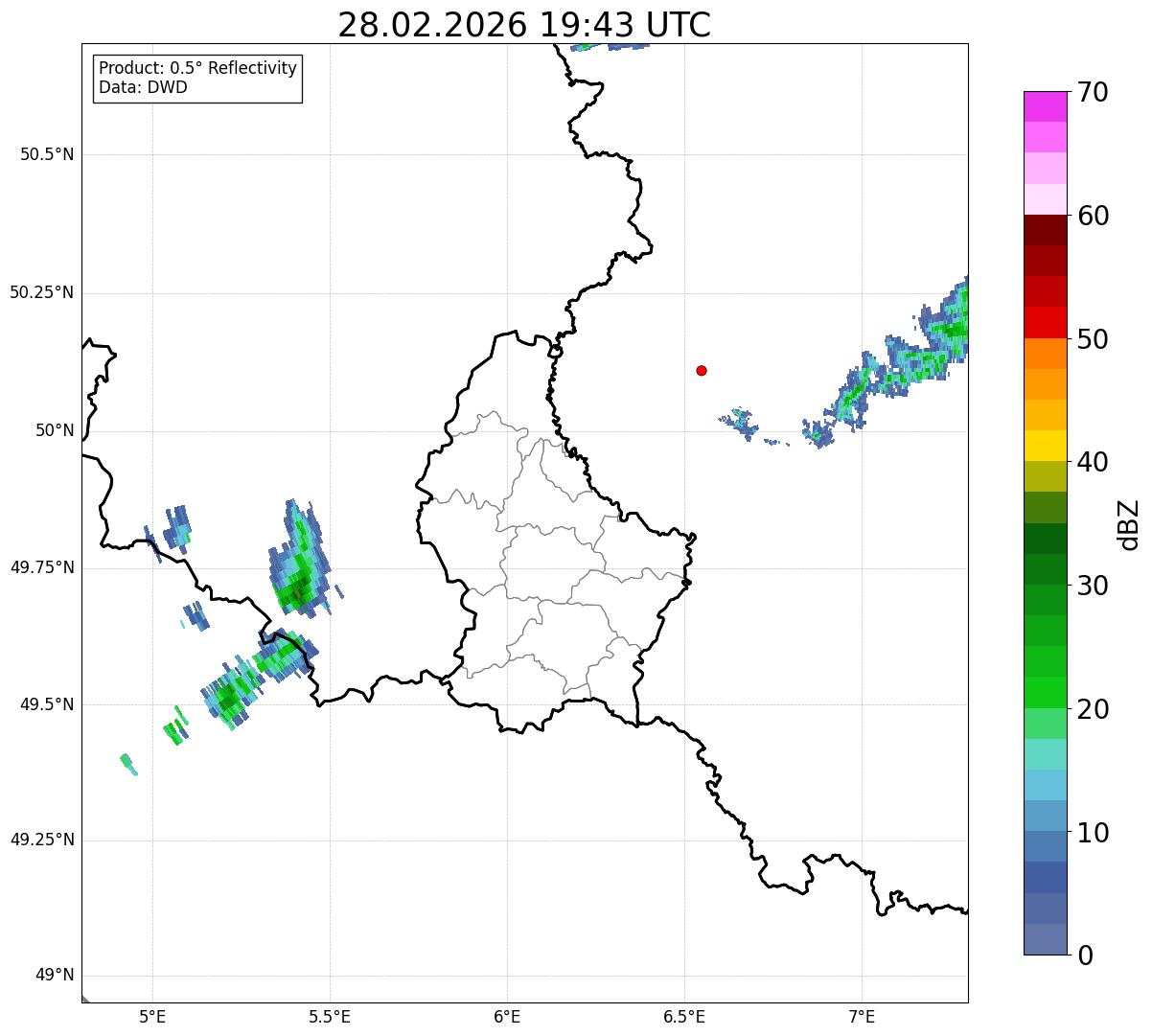Screen dimensions: 1152x1036
Task: Click the 'dBZ' colorbar axis label
Action: click(1129, 524)
